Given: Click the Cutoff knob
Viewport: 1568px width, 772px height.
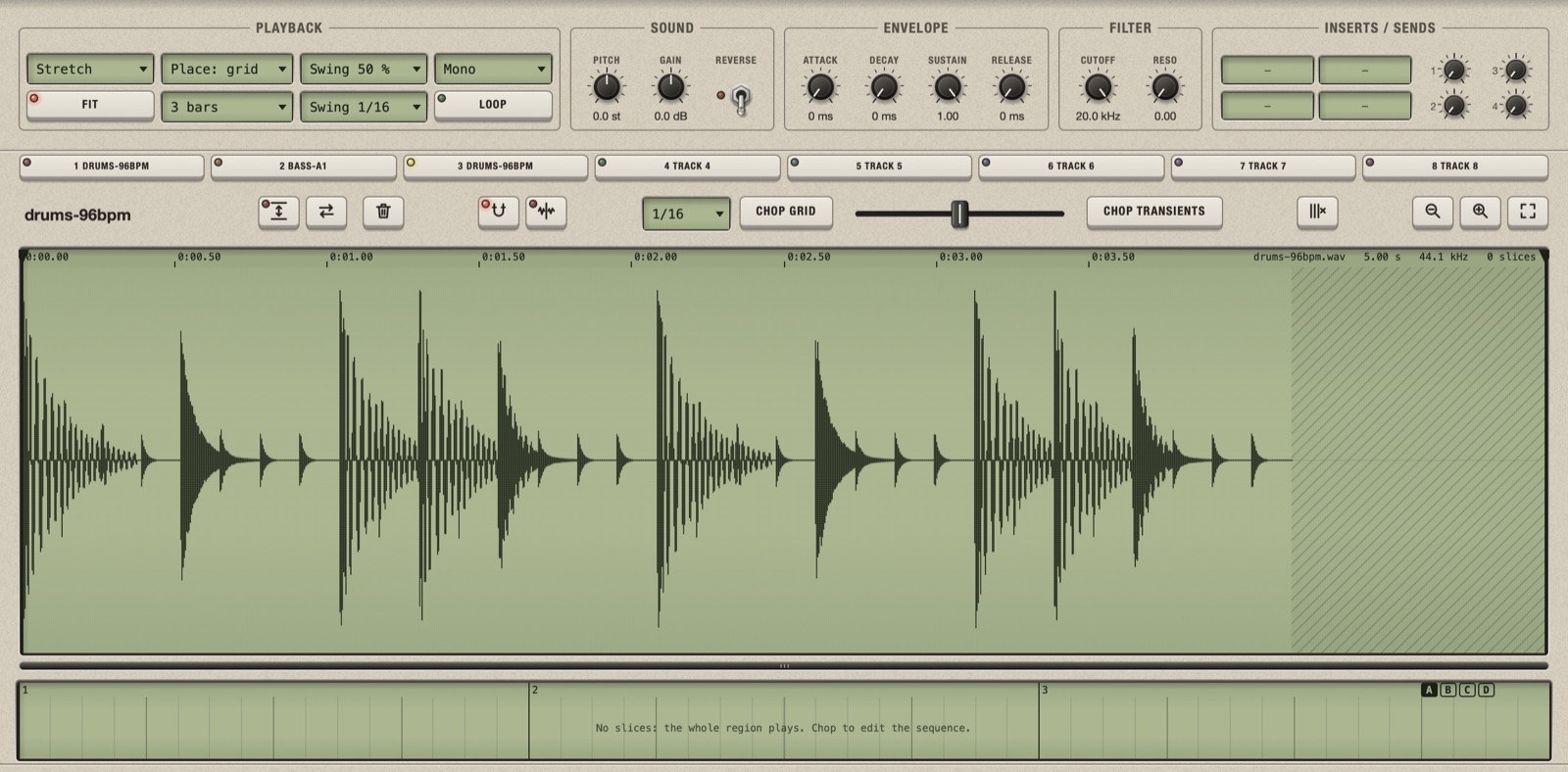Looking at the screenshot, I should click(1098, 87).
